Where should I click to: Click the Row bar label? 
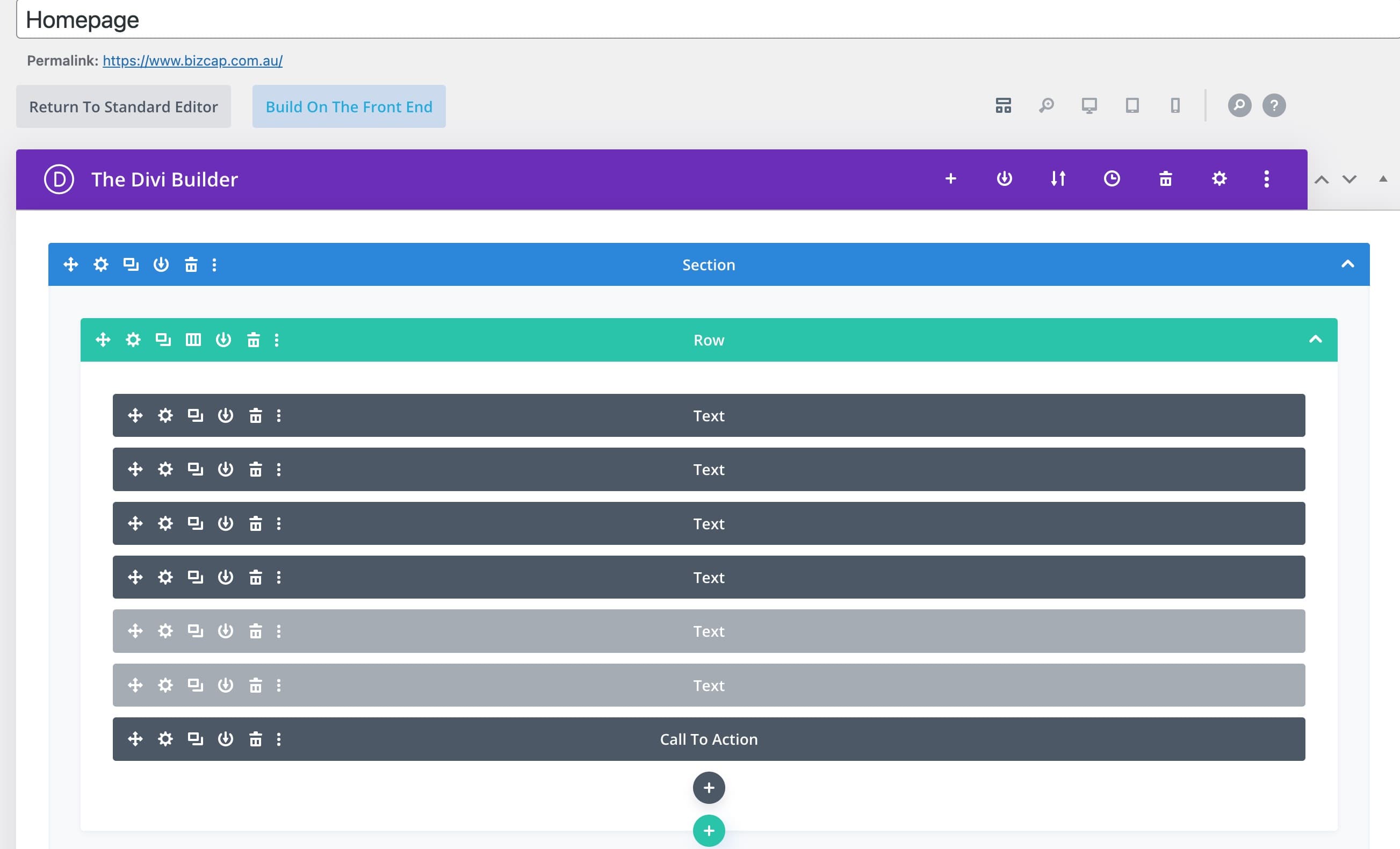(709, 340)
